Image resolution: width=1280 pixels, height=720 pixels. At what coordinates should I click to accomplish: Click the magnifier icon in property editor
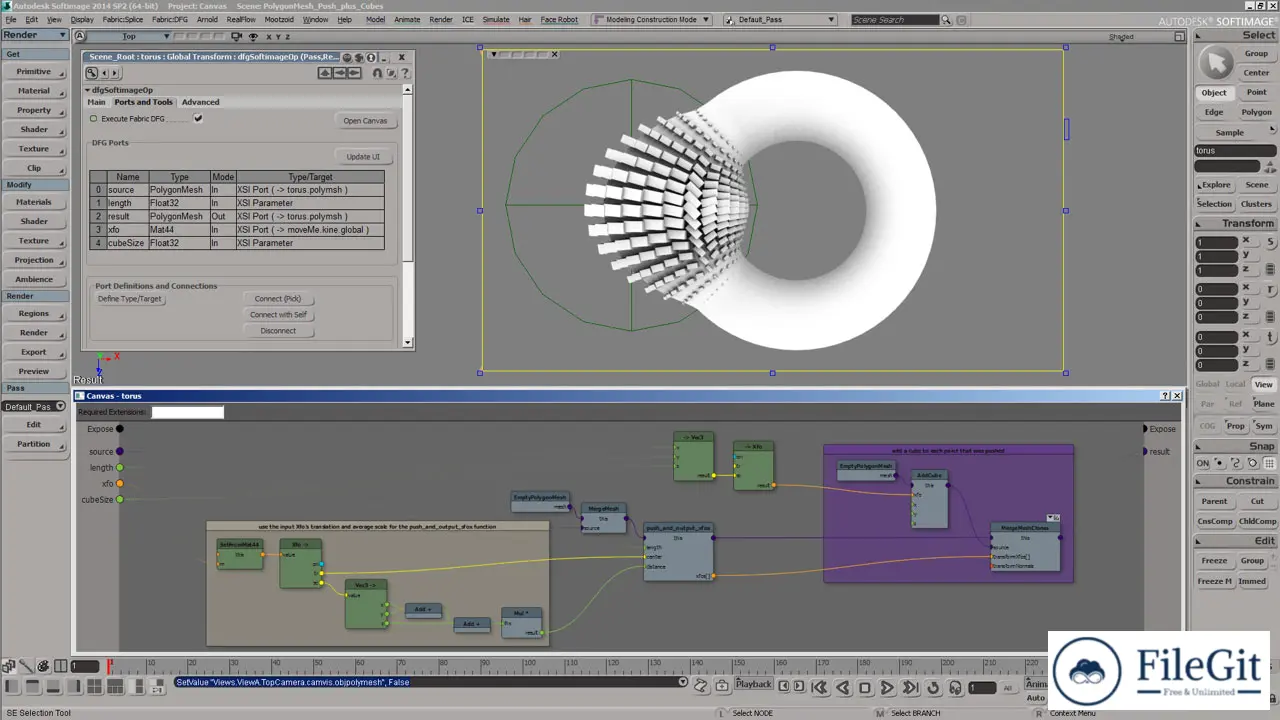click(x=92, y=73)
